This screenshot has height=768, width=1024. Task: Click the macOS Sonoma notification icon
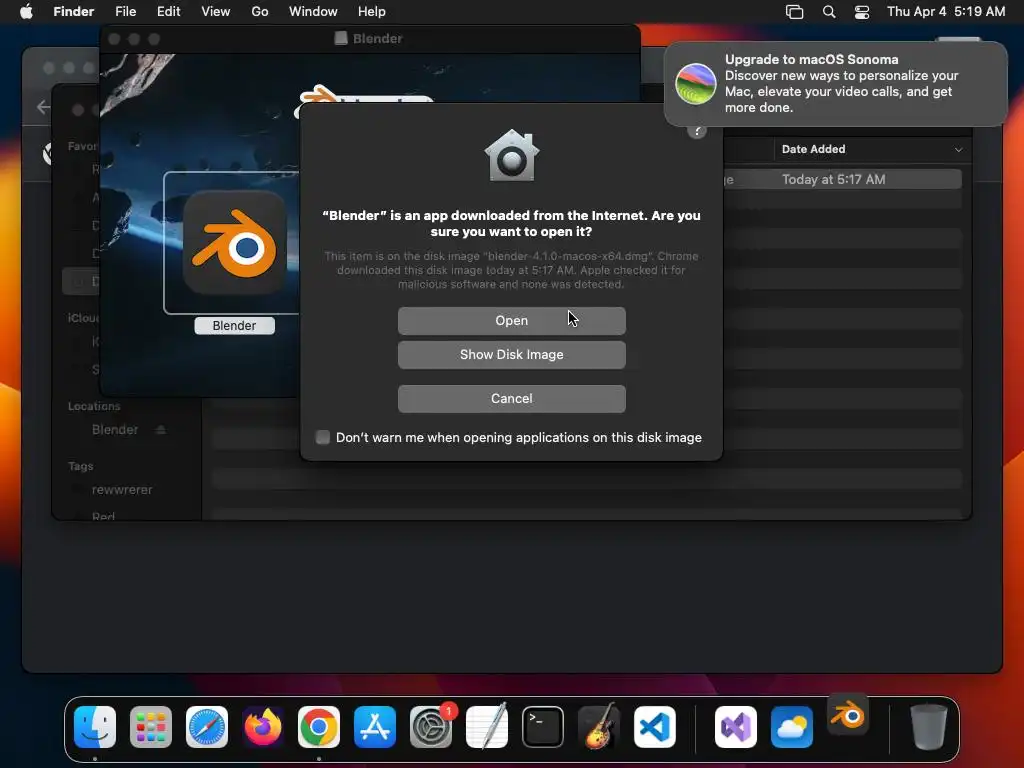(696, 84)
